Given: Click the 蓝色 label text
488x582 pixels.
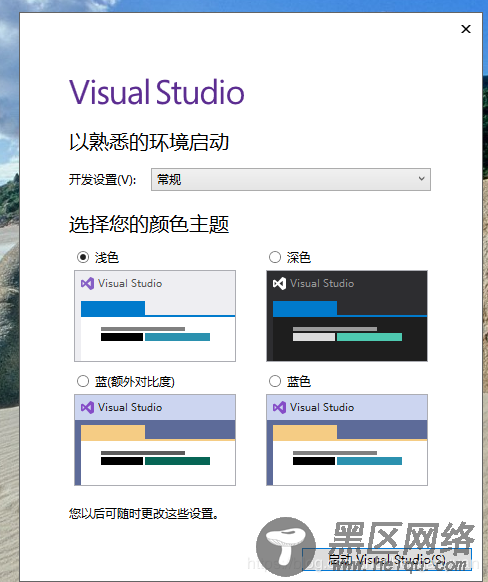Looking at the screenshot, I should (299, 382).
